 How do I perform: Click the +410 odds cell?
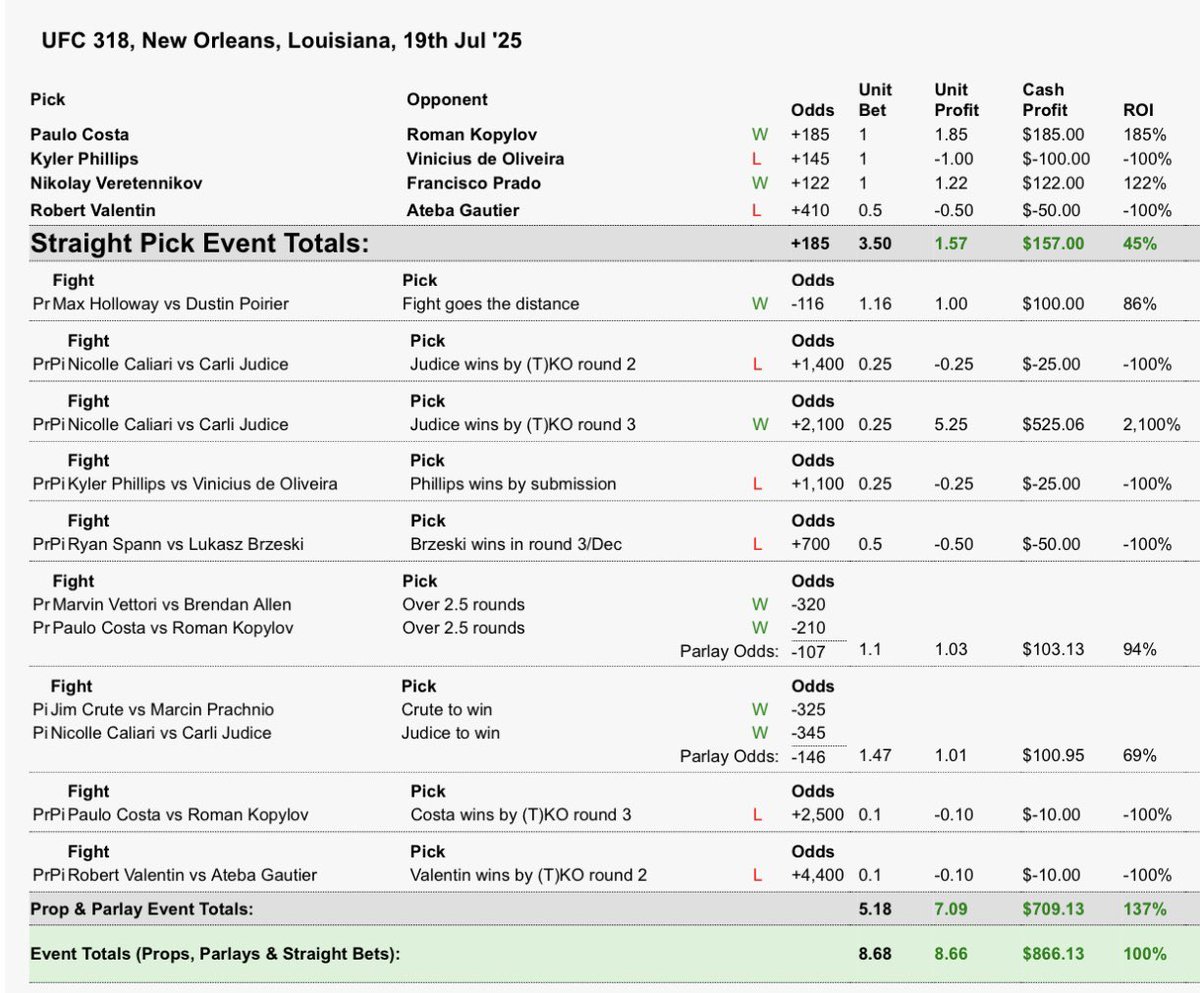(x=812, y=210)
